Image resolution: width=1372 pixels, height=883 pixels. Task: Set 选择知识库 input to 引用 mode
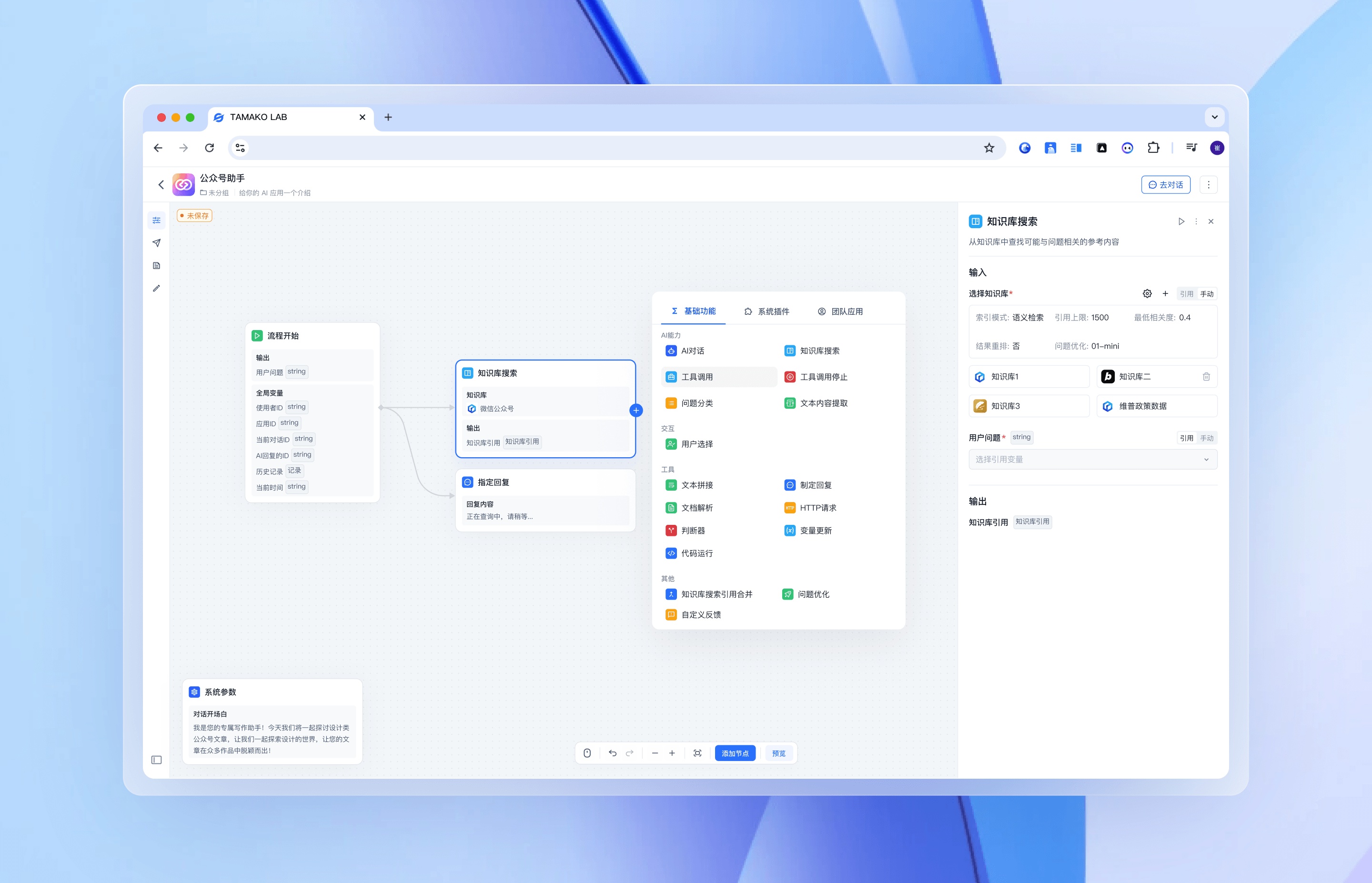point(1186,293)
